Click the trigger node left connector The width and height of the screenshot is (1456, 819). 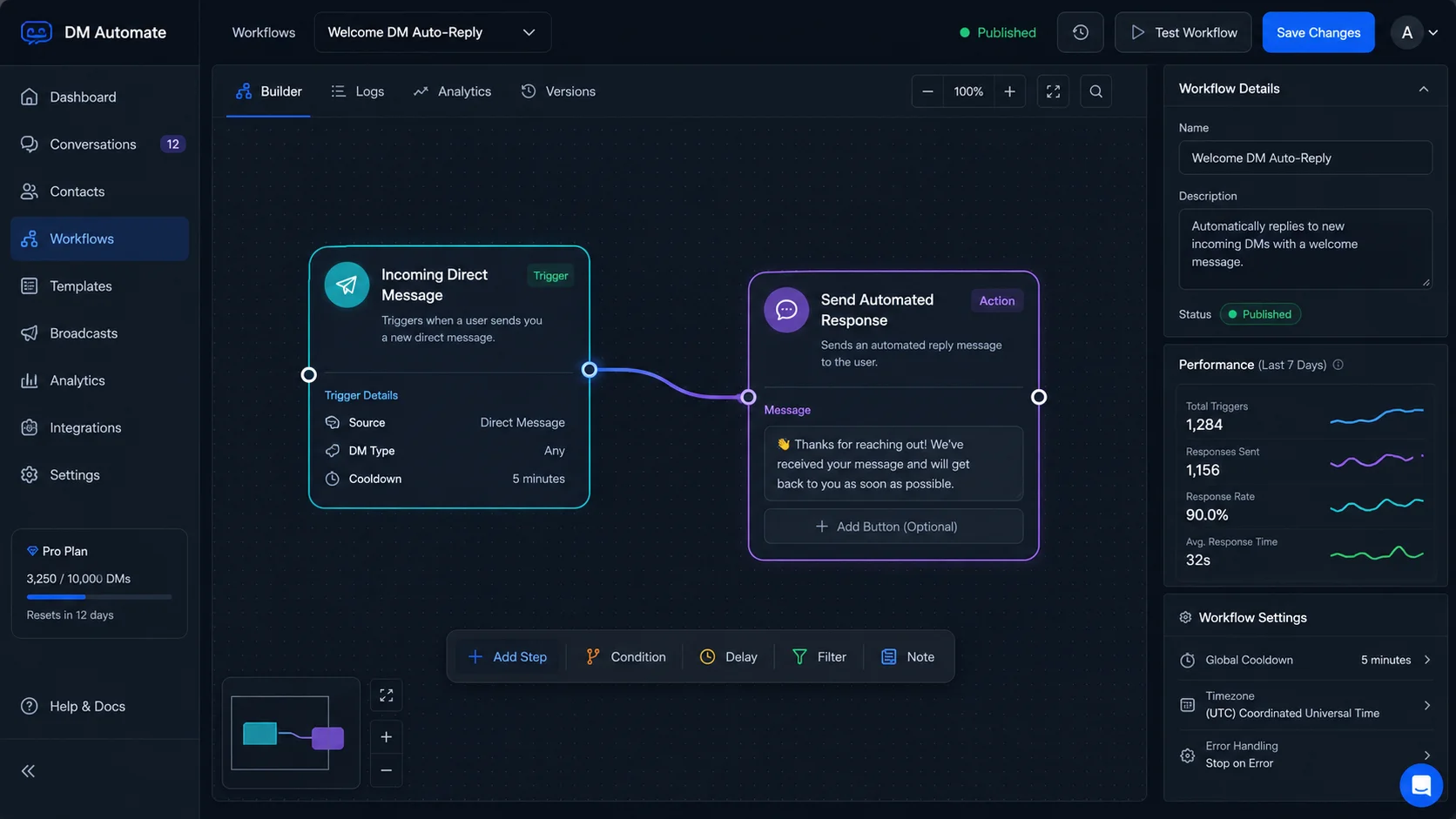click(x=308, y=374)
